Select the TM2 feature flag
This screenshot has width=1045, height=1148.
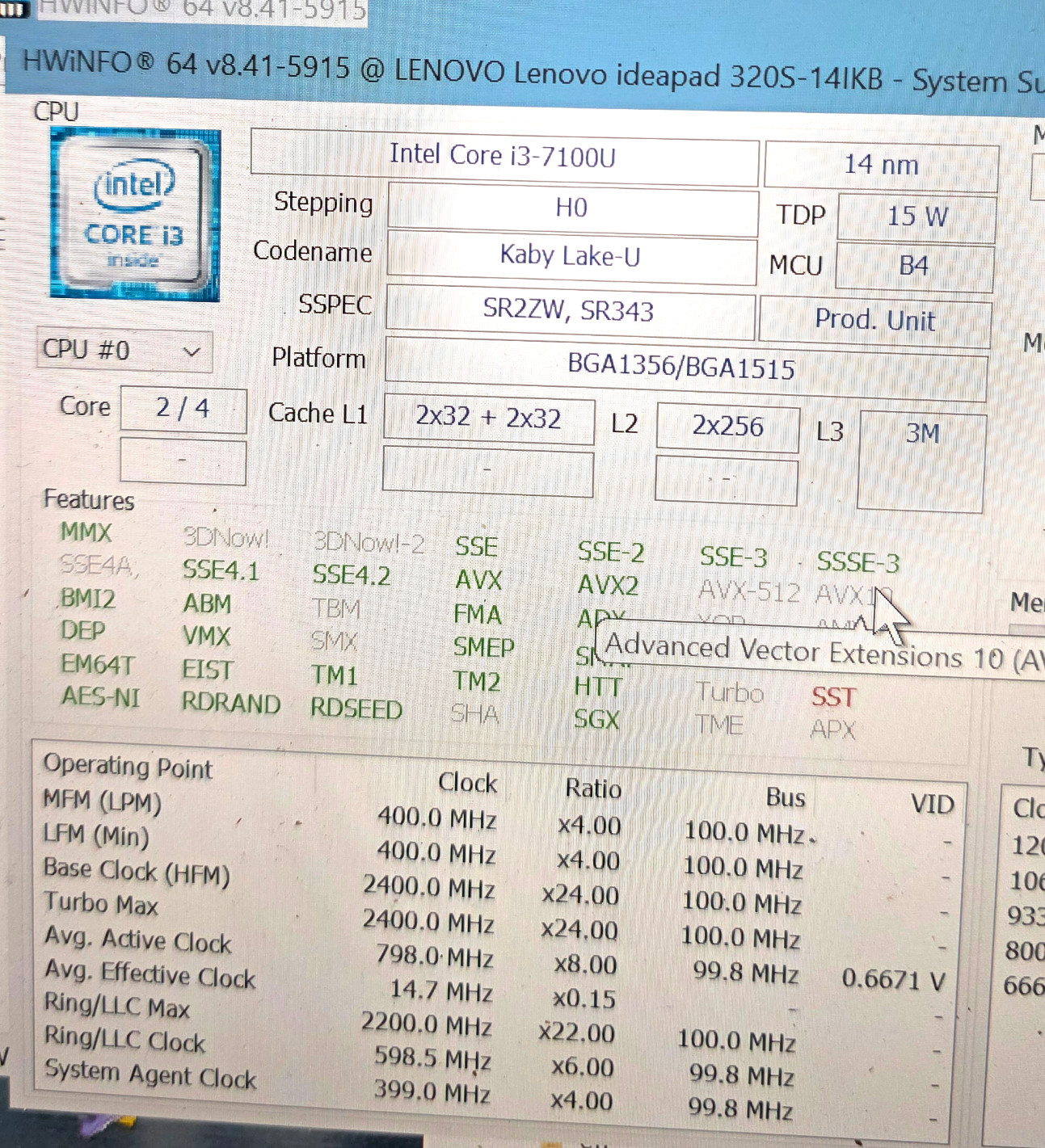[477, 682]
